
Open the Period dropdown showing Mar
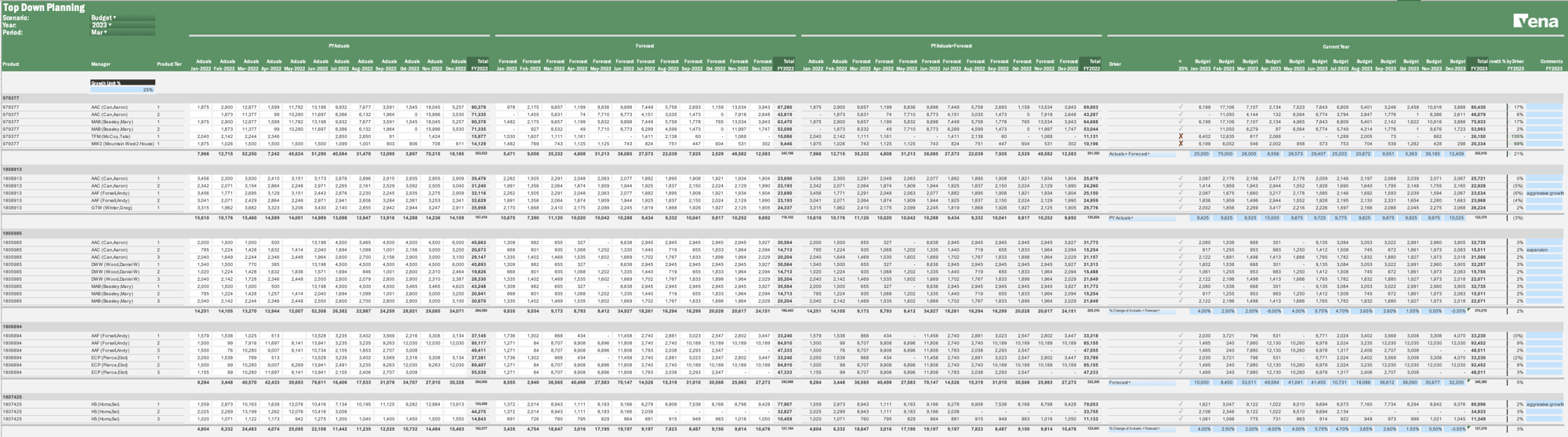(x=122, y=32)
